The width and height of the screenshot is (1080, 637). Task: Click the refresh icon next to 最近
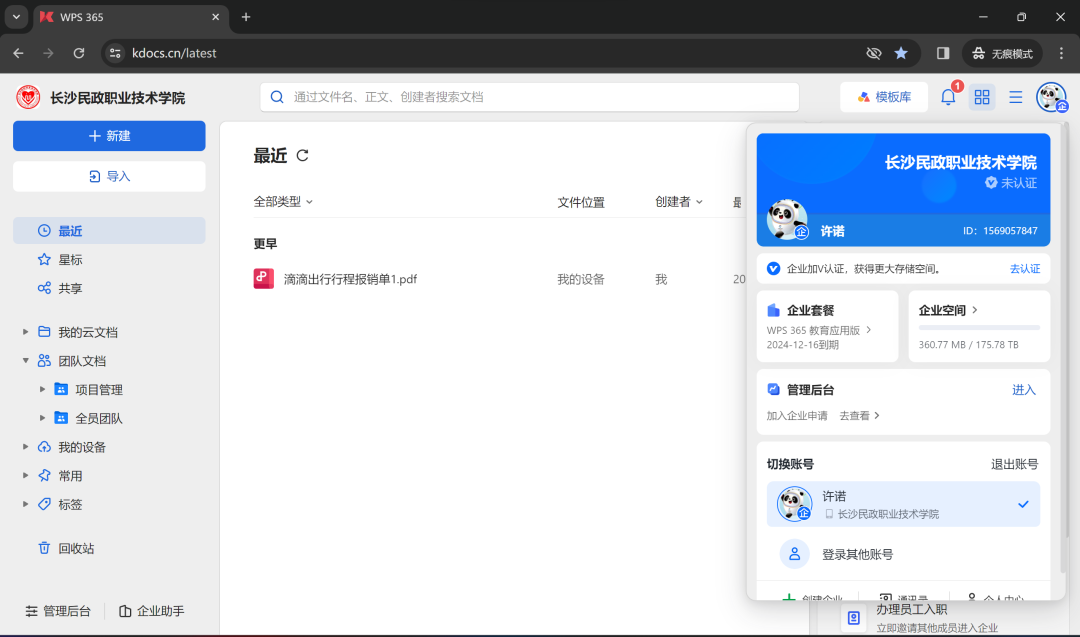coord(302,156)
